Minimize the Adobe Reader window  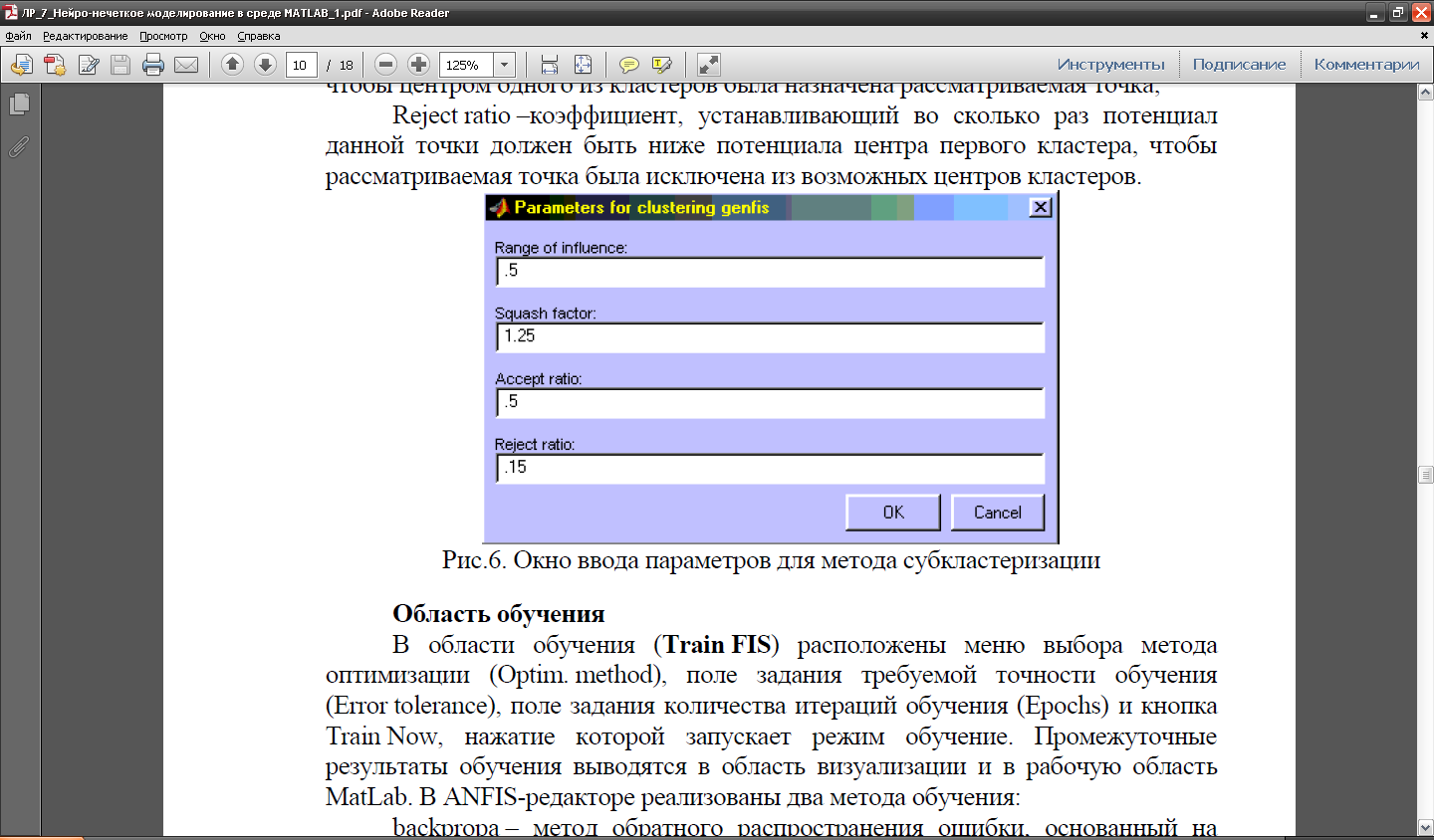tap(1375, 13)
